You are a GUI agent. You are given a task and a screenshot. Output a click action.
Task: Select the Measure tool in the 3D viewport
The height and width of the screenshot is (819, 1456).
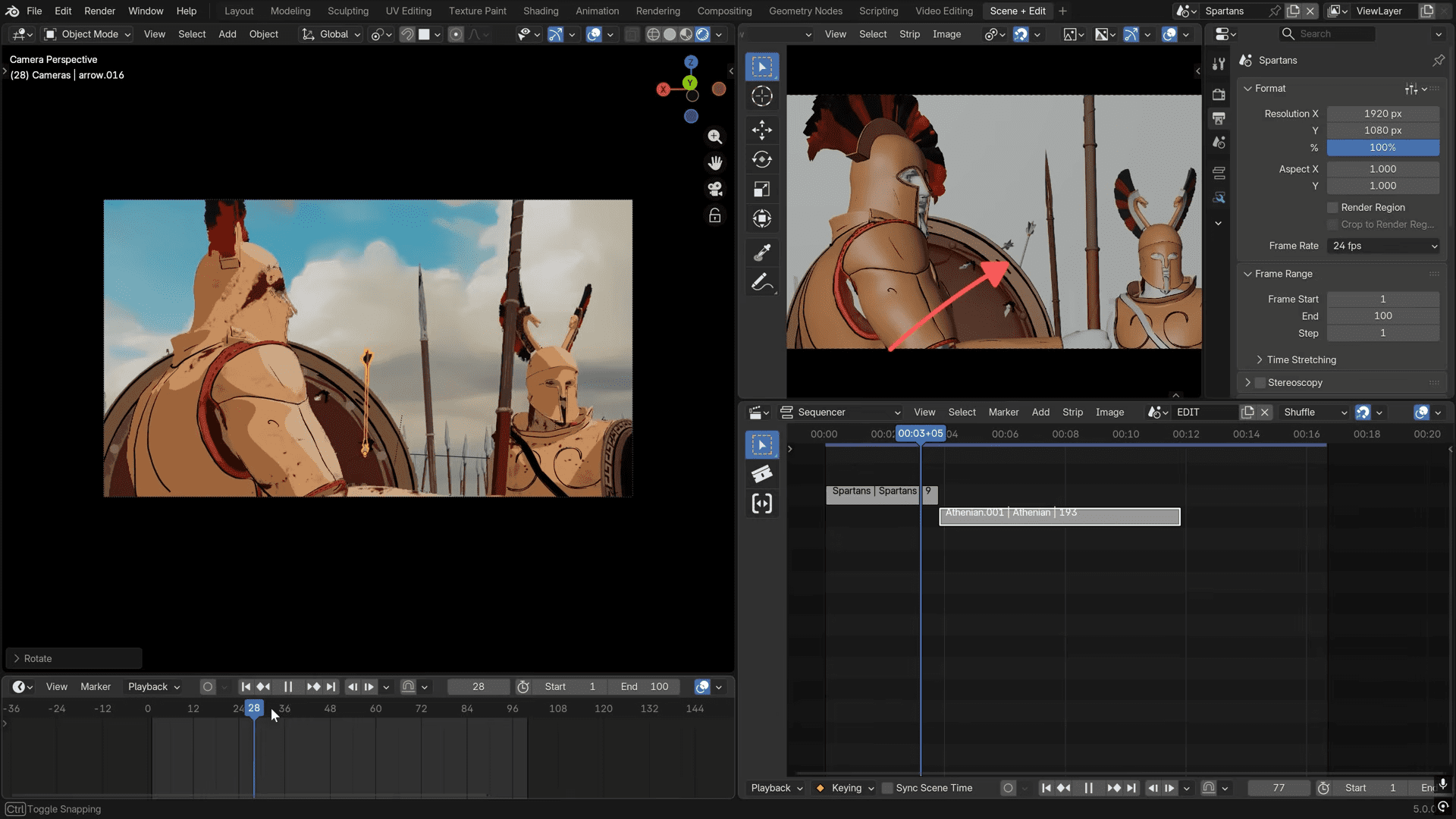tap(761, 253)
